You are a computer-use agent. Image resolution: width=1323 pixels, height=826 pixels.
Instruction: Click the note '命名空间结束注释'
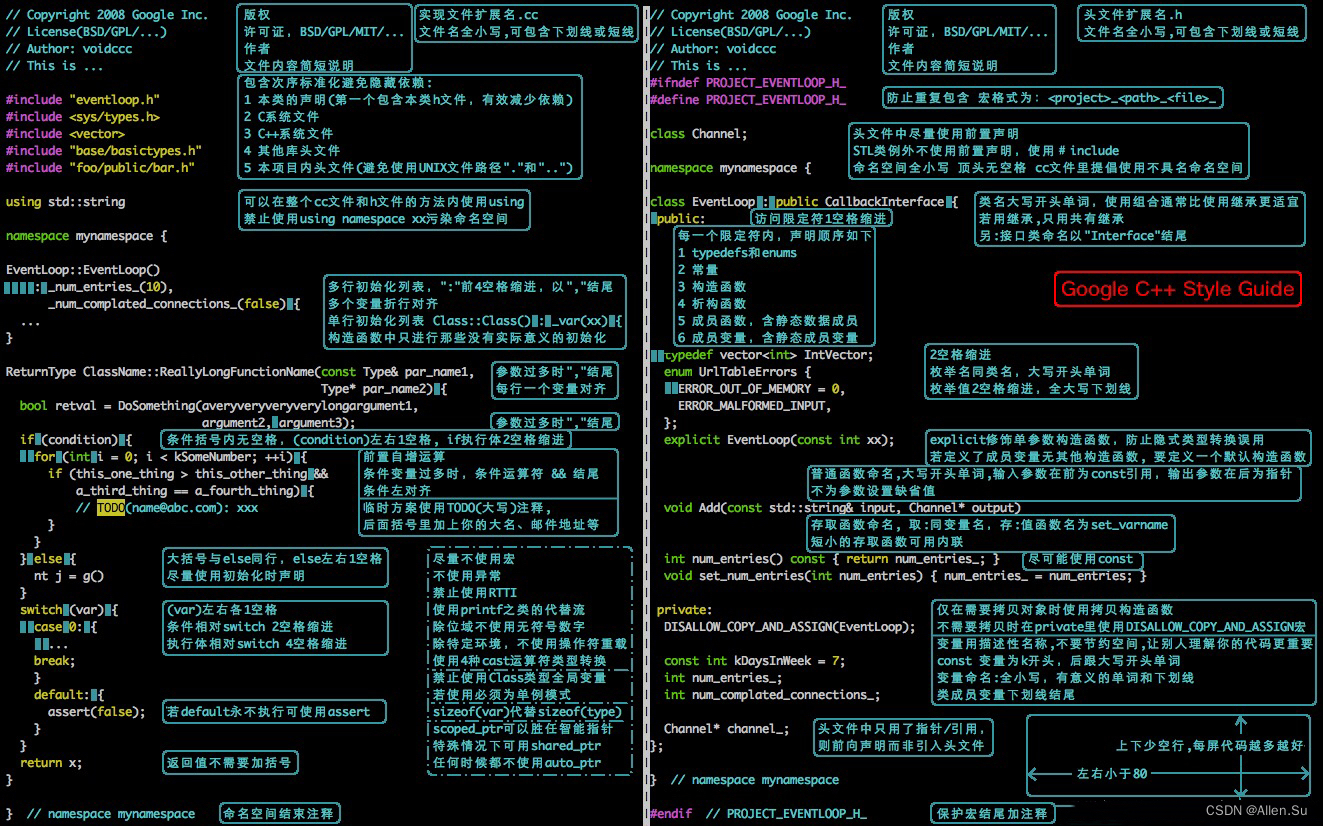pyautogui.click(x=279, y=814)
